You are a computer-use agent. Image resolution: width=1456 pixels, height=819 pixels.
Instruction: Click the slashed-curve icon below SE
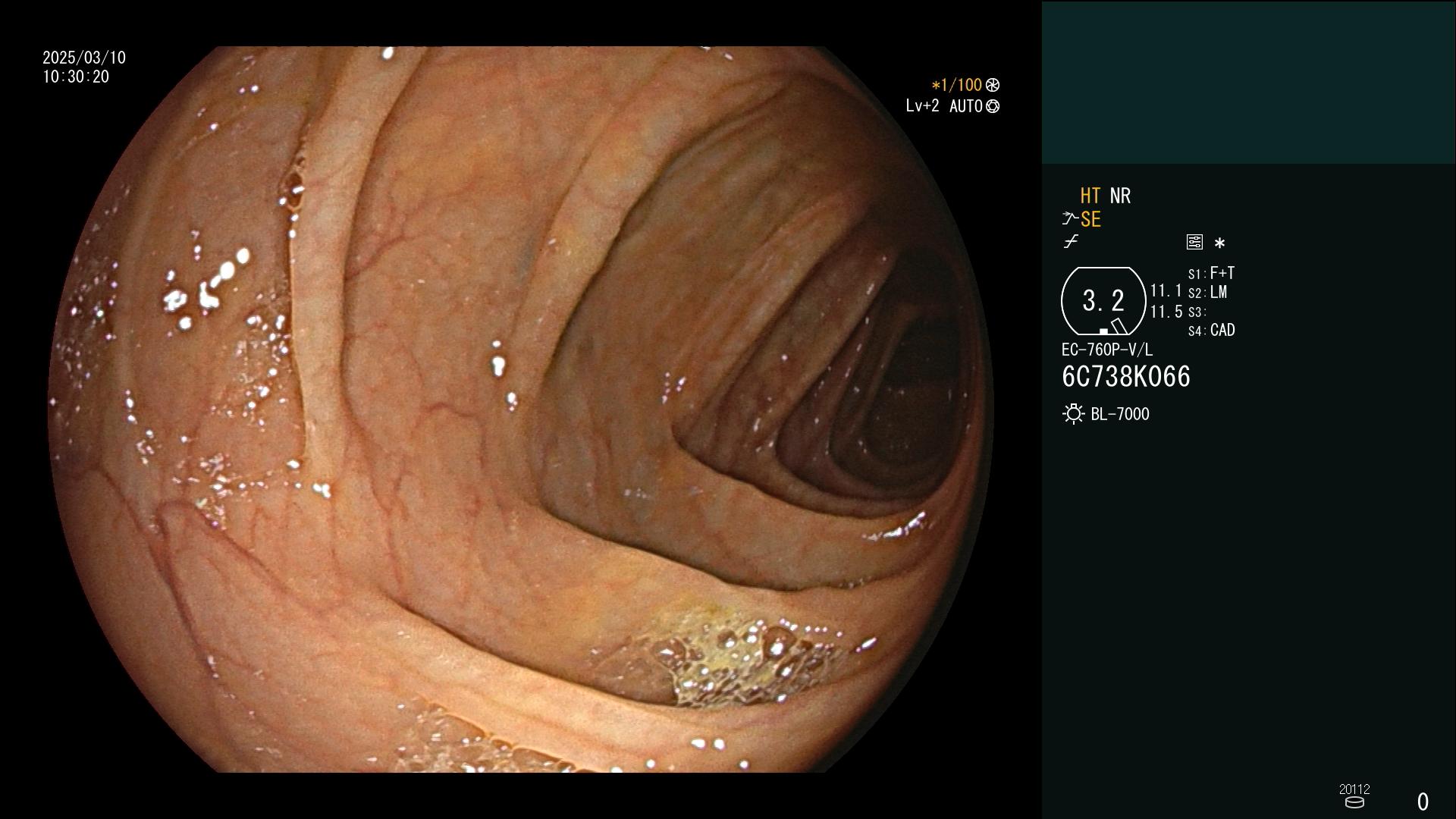(x=1071, y=242)
